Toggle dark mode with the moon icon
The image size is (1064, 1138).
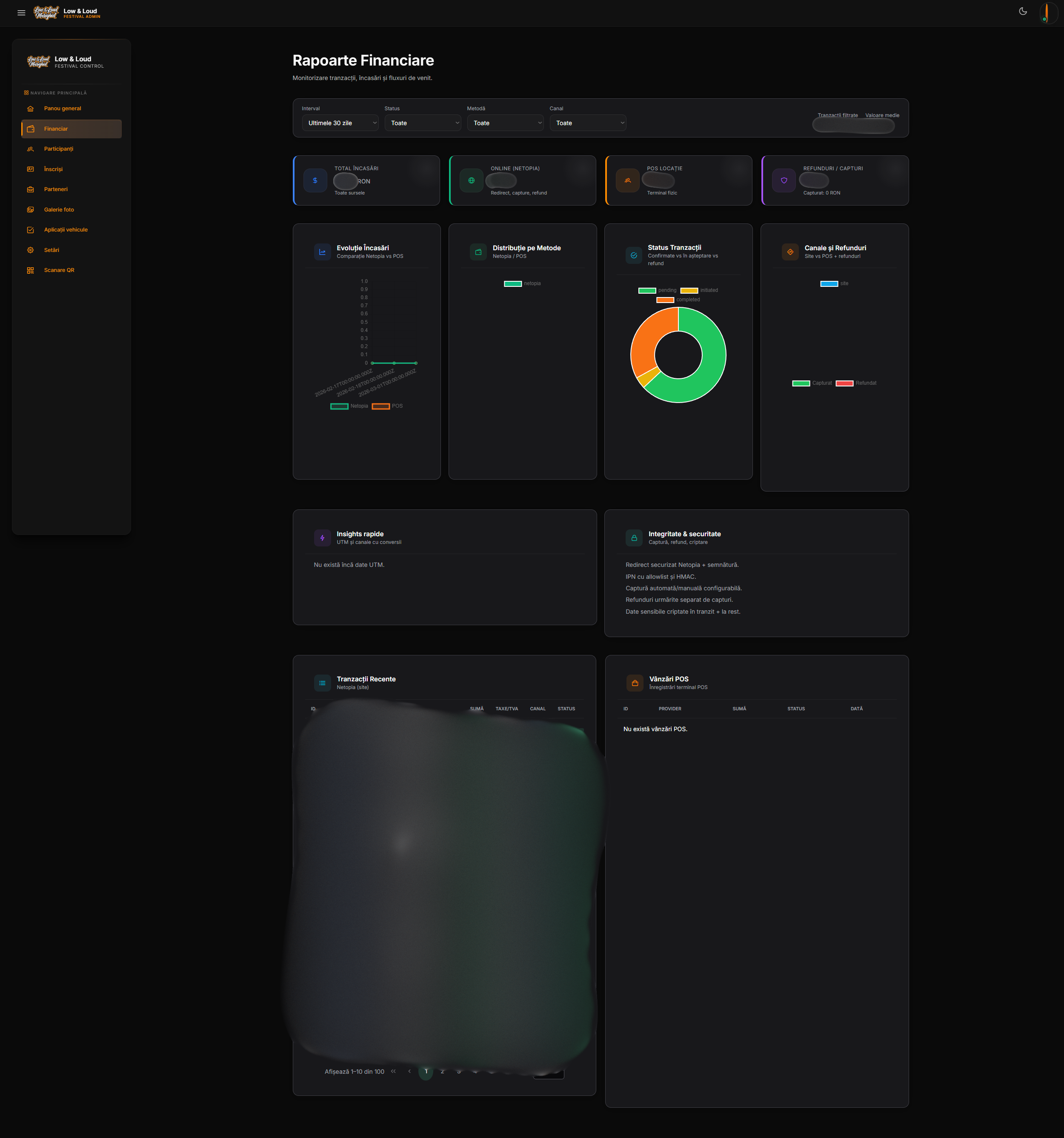pyautogui.click(x=1023, y=11)
